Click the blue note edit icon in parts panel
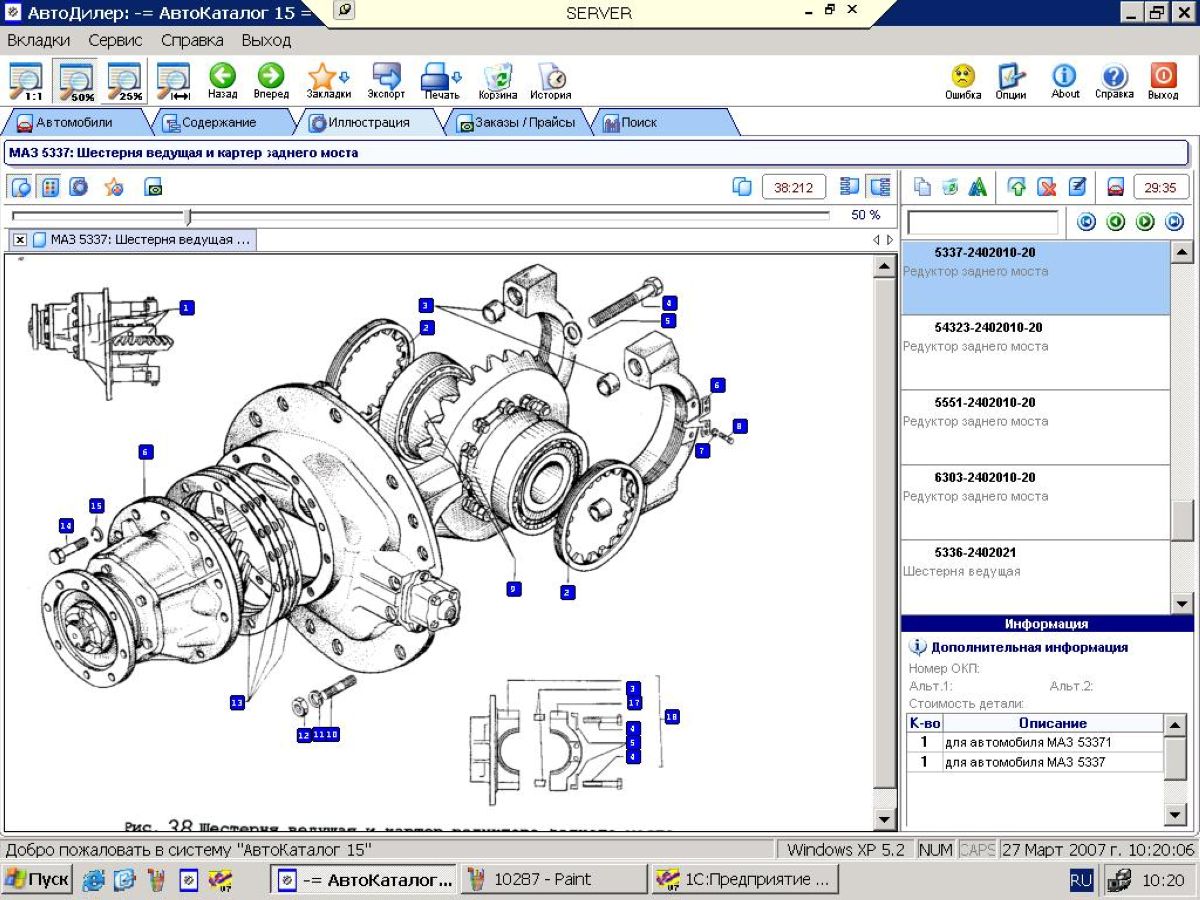 [x=1077, y=187]
